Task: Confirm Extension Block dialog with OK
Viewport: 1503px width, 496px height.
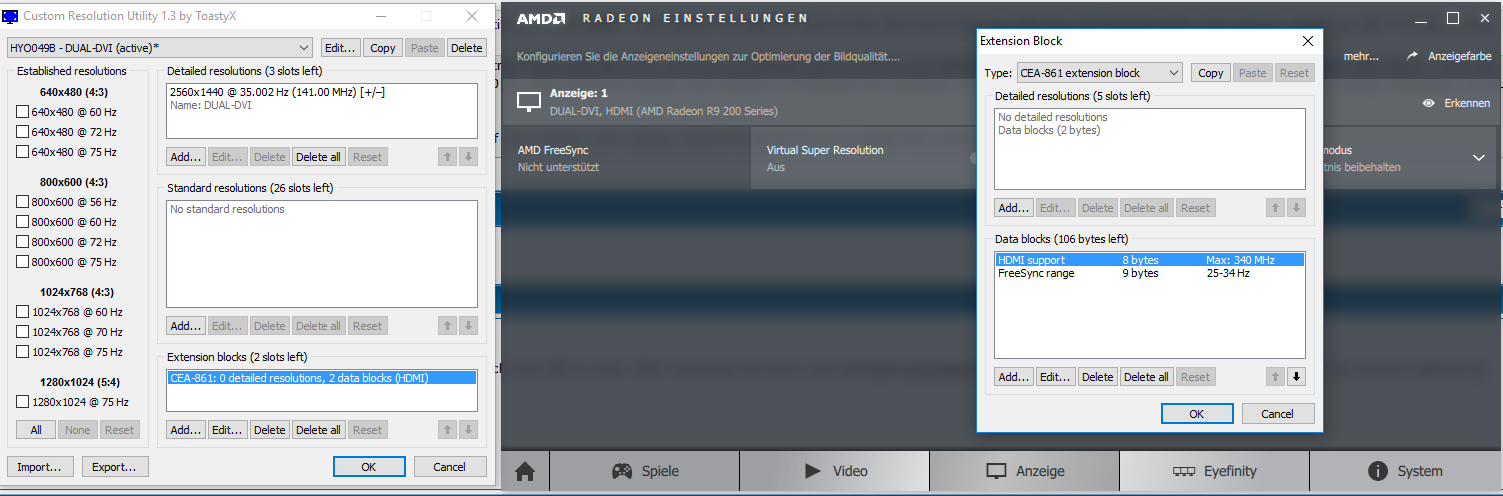Action: pyautogui.click(x=1197, y=414)
